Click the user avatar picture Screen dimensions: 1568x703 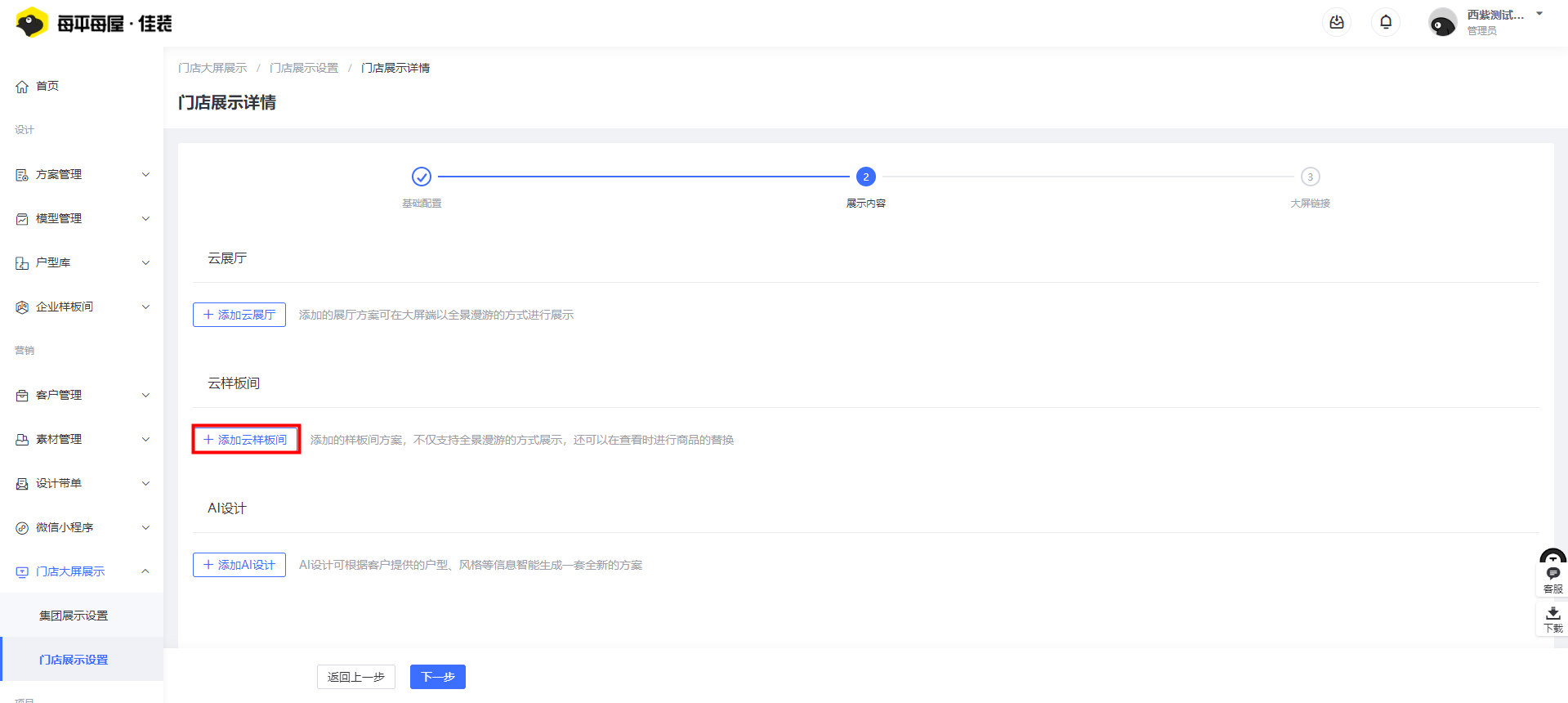point(1442,22)
